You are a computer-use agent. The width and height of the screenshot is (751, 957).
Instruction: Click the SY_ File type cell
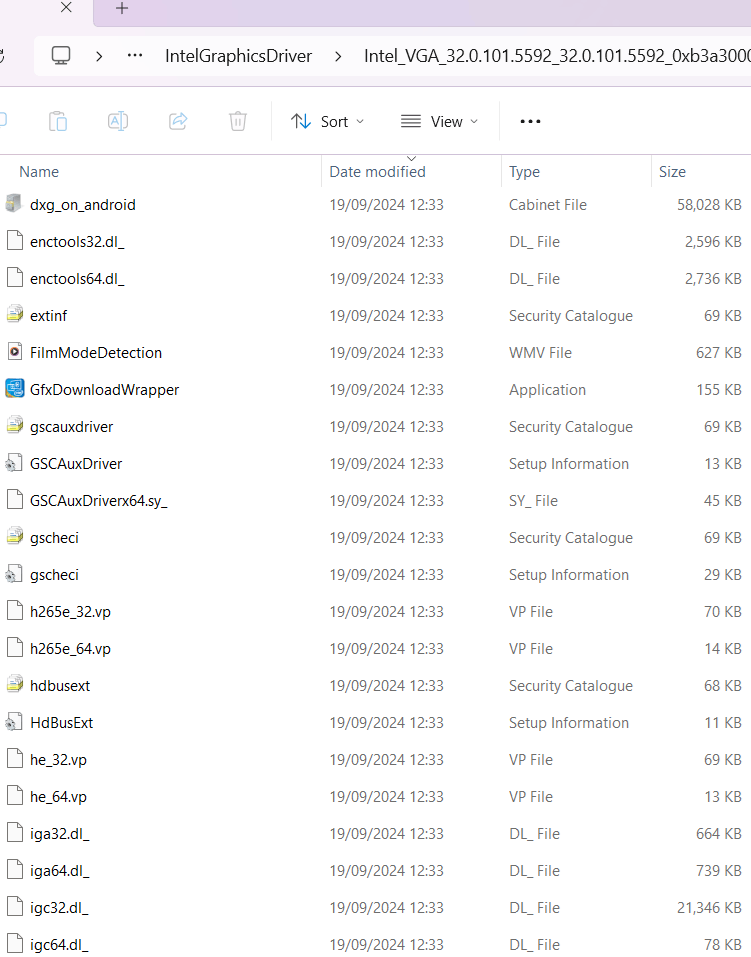pos(534,500)
